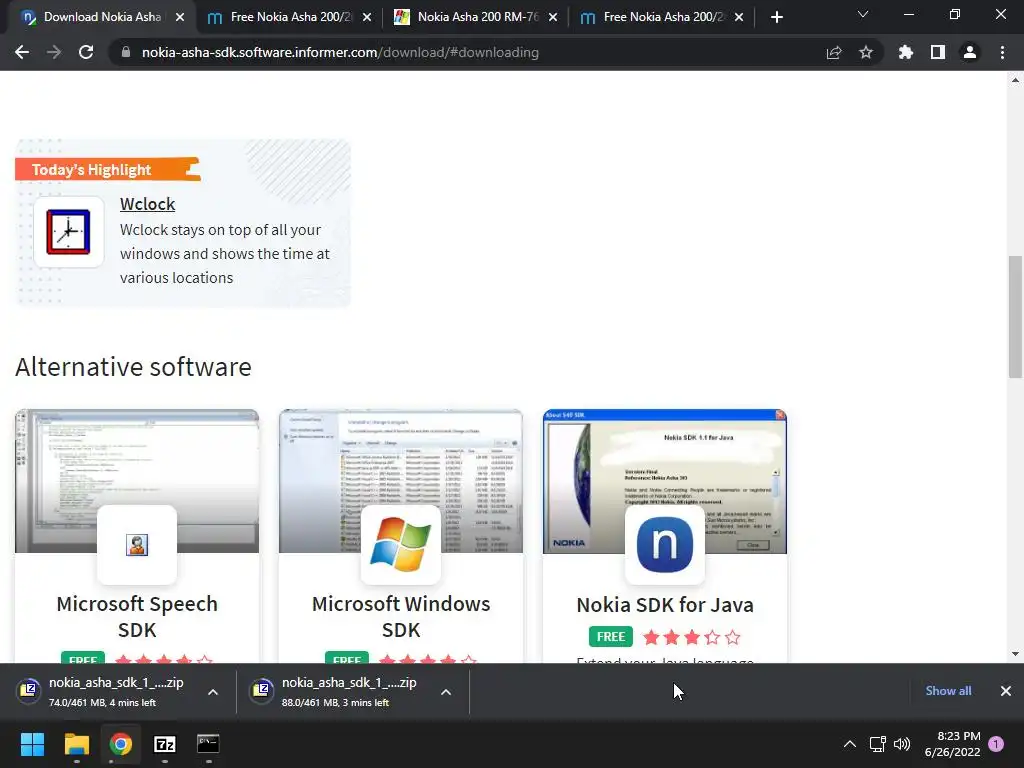Switch to Nokia Asha 200 RM-76 tab
1024x768 pixels.
(x=476, y=17)
